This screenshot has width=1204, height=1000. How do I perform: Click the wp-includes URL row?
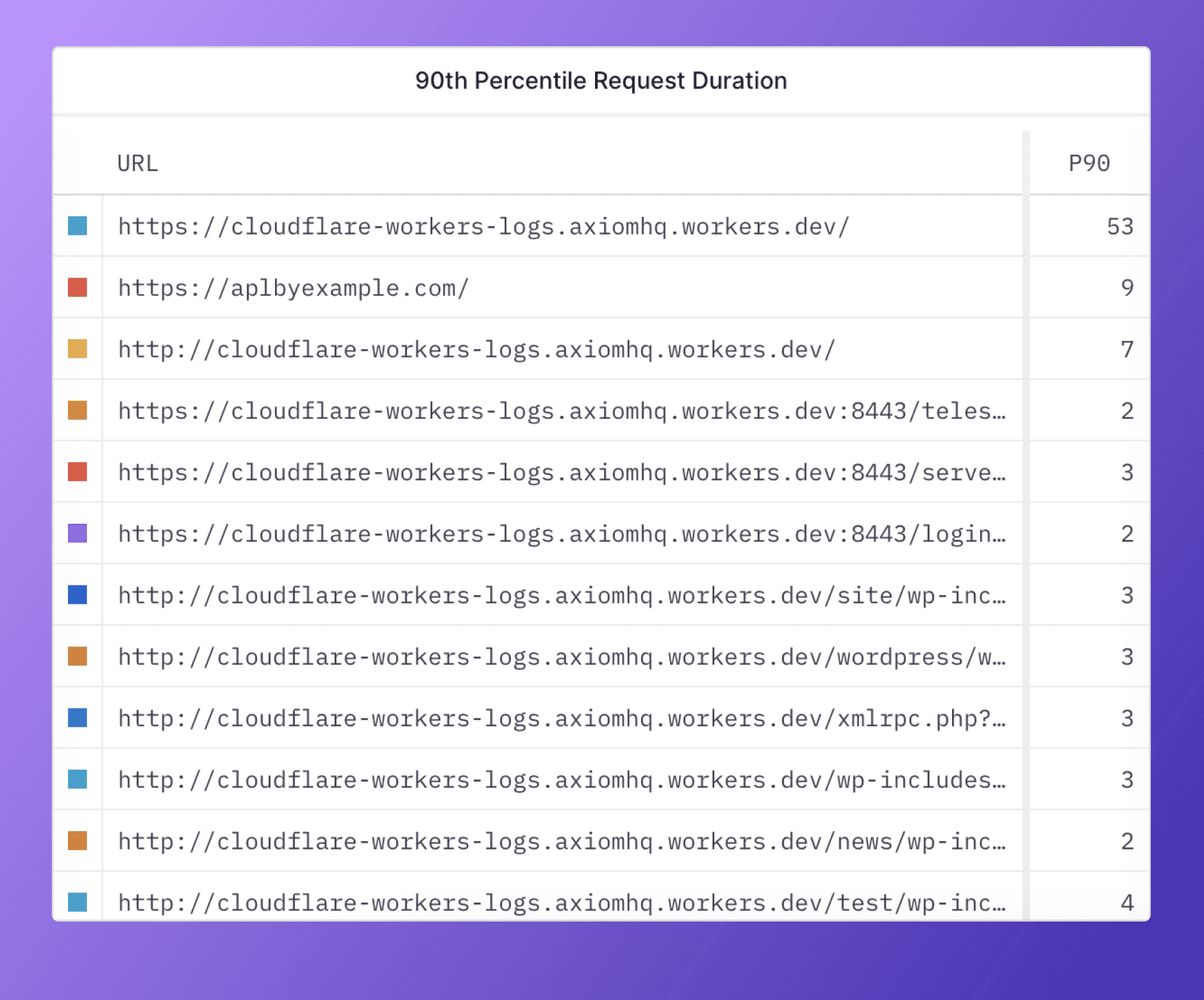601,779
